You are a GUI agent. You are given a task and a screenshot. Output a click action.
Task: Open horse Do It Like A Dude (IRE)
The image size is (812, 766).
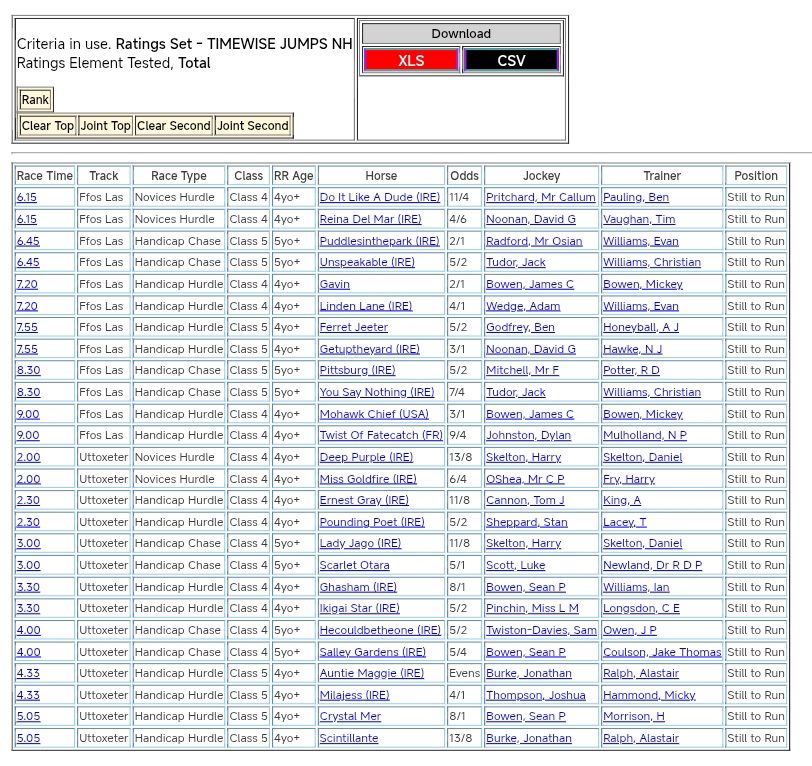[379, 198]
